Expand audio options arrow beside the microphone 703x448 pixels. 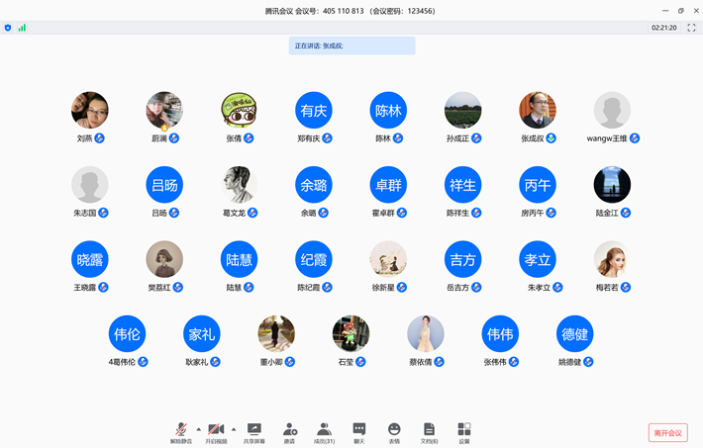coord(198,428)
